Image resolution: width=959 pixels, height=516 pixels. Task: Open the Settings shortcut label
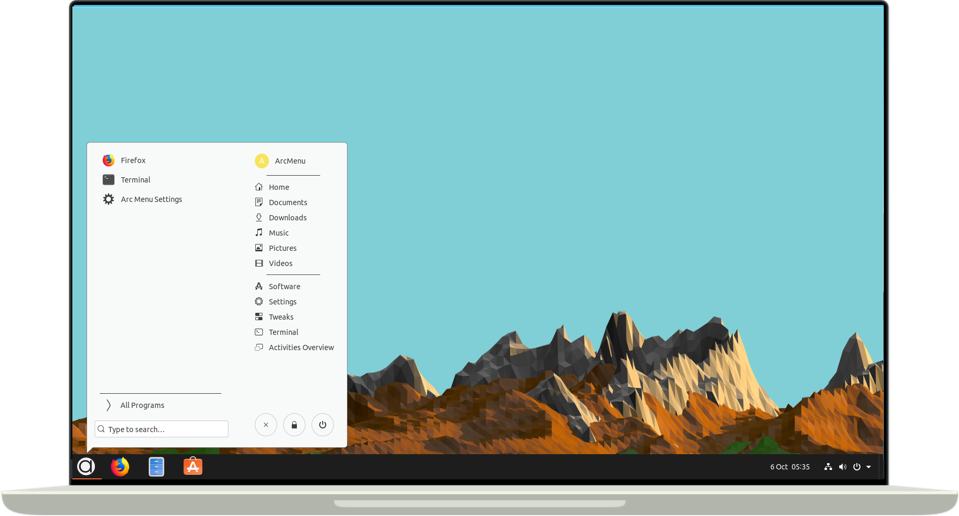click(283, 301)
